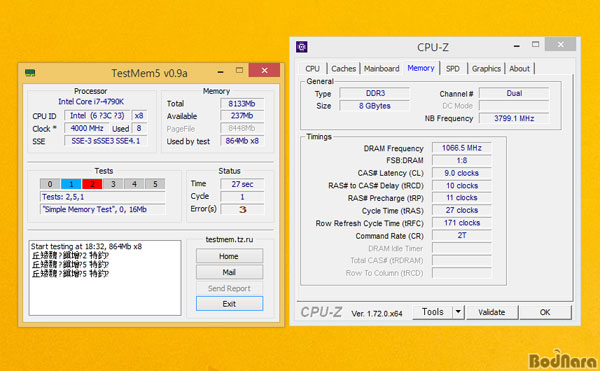600x371 pixels.
Task: Click the Mail button in TestMem5
Action: click(x=229, y=272)
